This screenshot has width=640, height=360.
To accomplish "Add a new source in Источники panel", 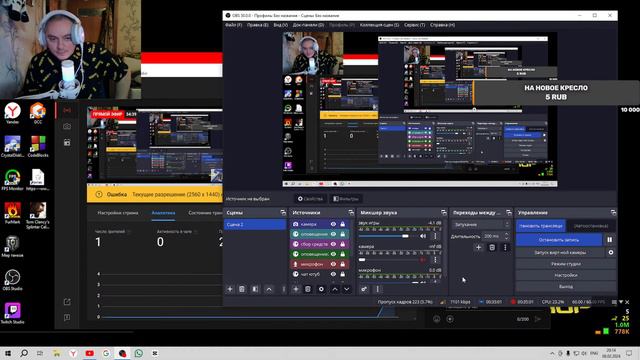I will (296, 289).
